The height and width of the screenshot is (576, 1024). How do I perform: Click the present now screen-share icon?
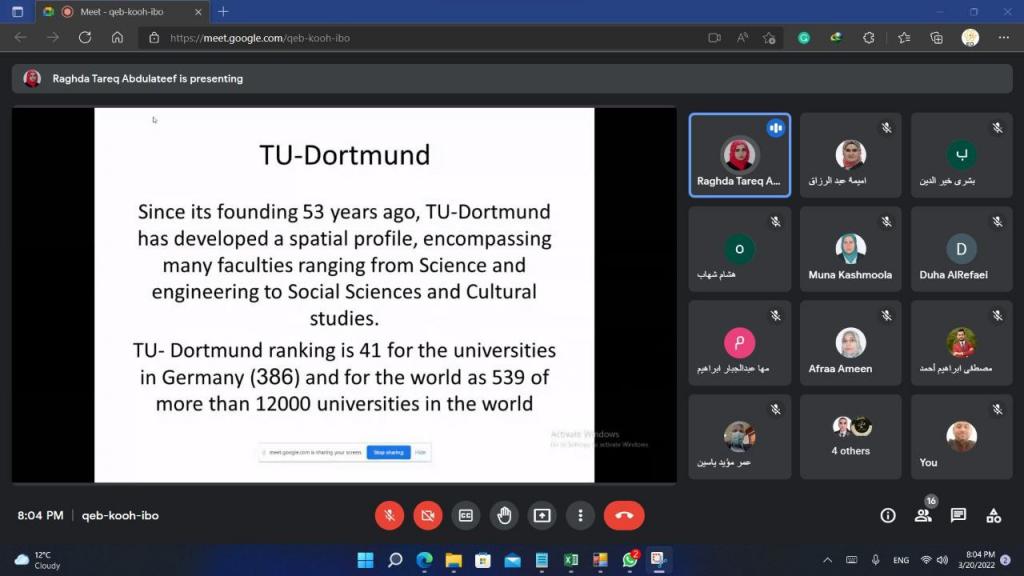click(542, 515)
